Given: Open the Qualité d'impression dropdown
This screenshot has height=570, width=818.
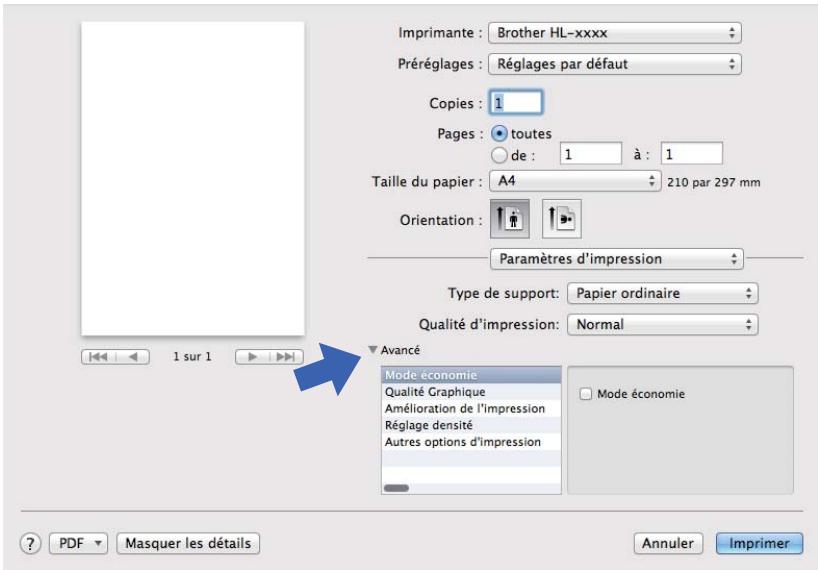Looking at the screenshot, I should tap(663, 324).
